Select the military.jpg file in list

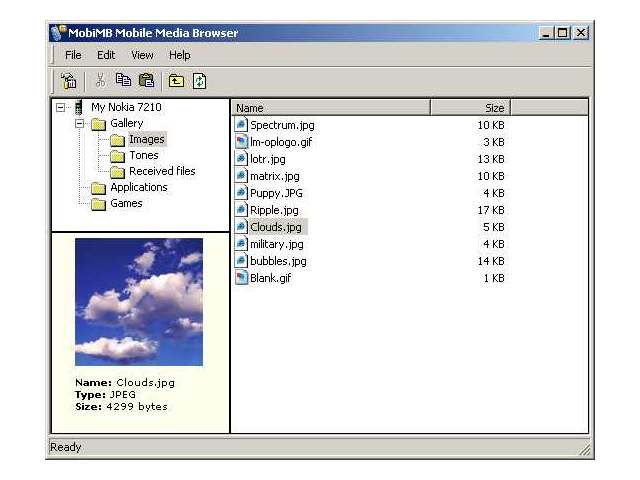[276, 244]
